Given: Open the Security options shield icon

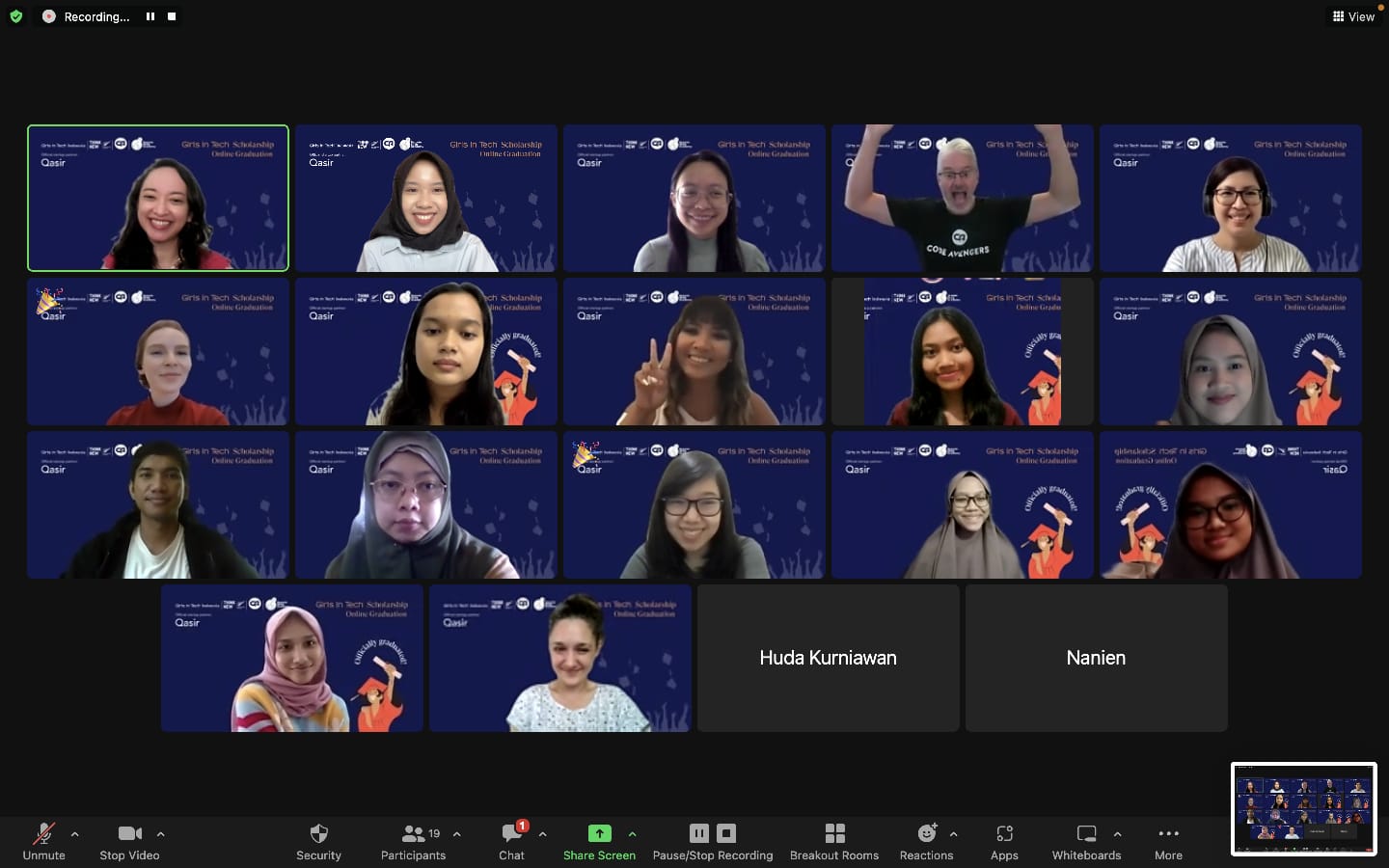Looking at the screenshot, I should tap(318, 833).
